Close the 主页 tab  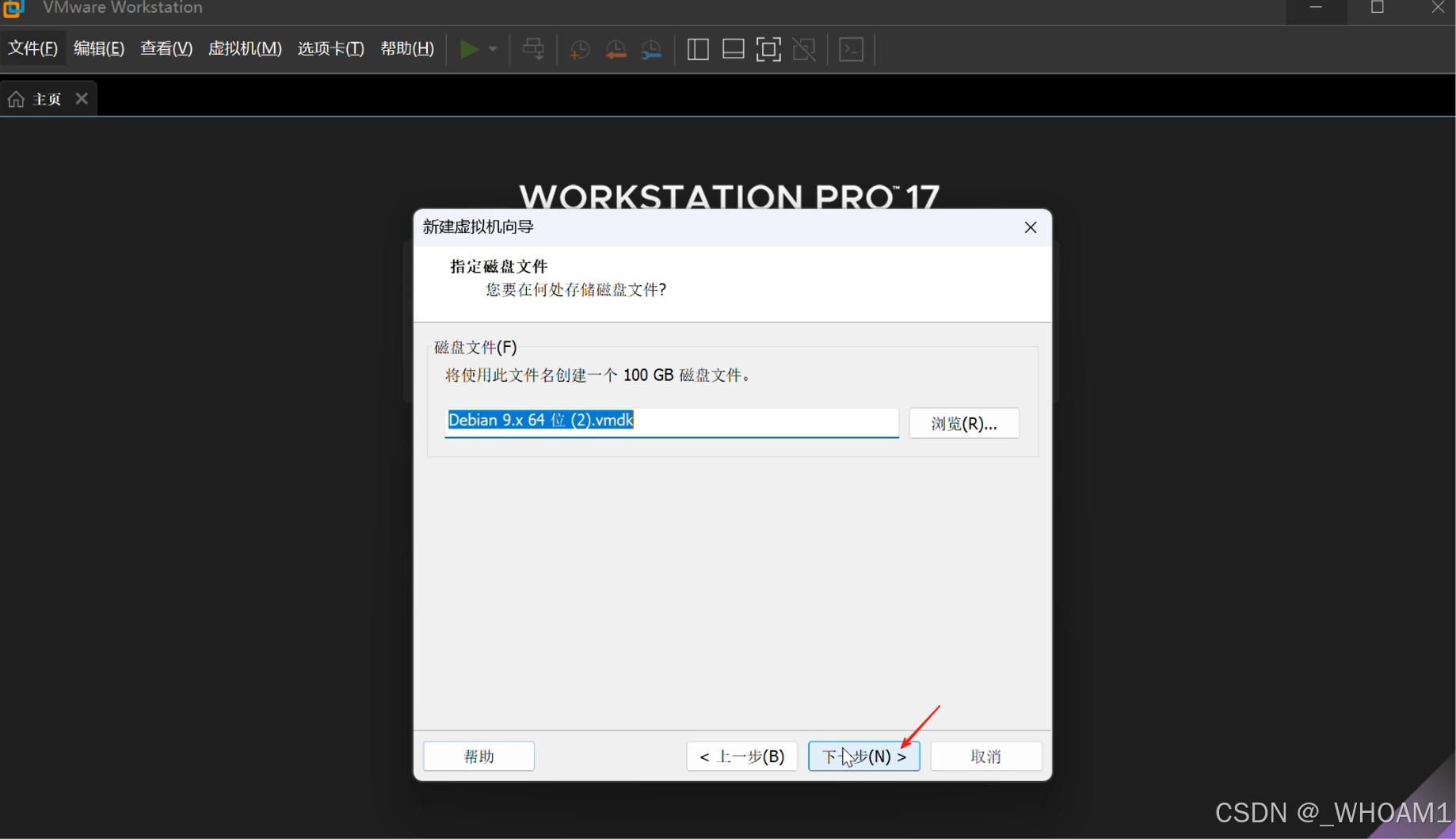pyautogui.click(x=82, y=99)
